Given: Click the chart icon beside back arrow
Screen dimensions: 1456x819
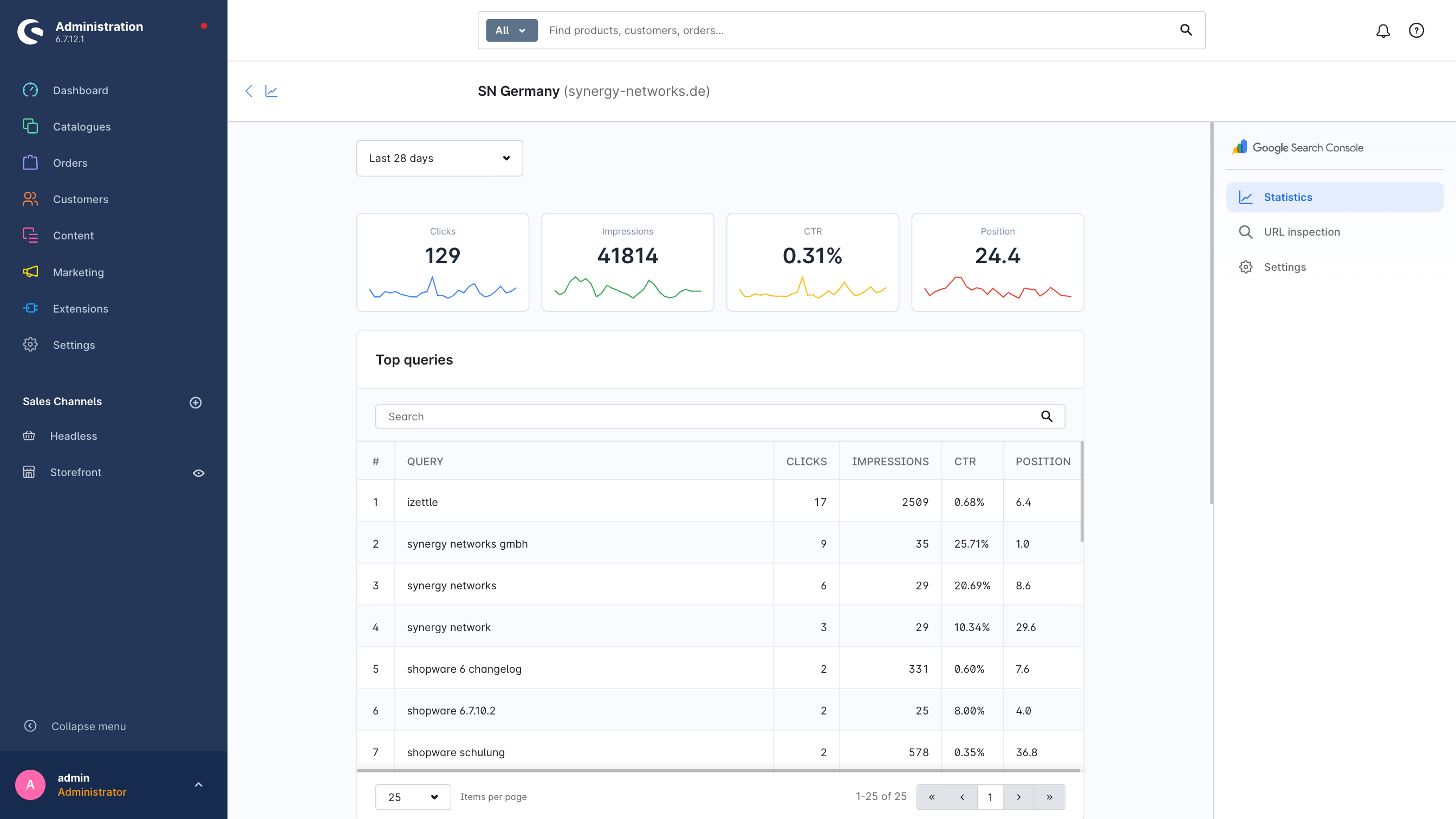Looking at the screenshot, I should [x=271, y=91].
